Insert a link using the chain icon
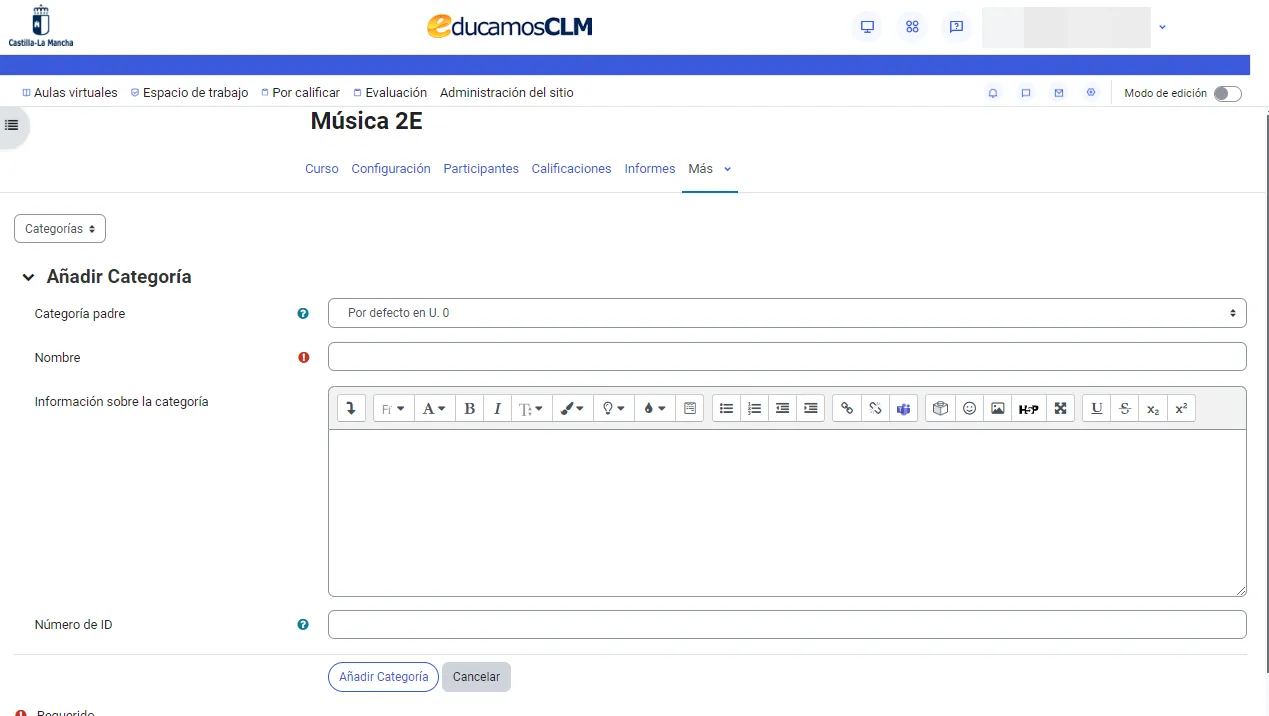The height and width of the screenshot is (716, 1269). point(847,408)
